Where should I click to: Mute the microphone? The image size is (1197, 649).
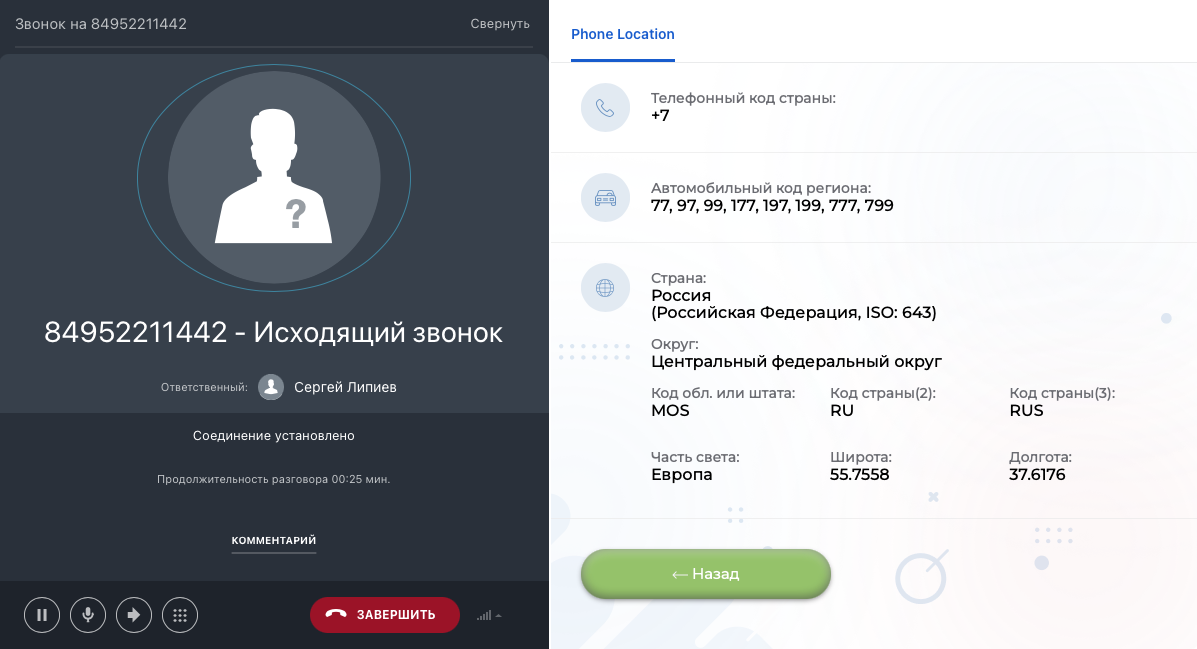point(88,615)
